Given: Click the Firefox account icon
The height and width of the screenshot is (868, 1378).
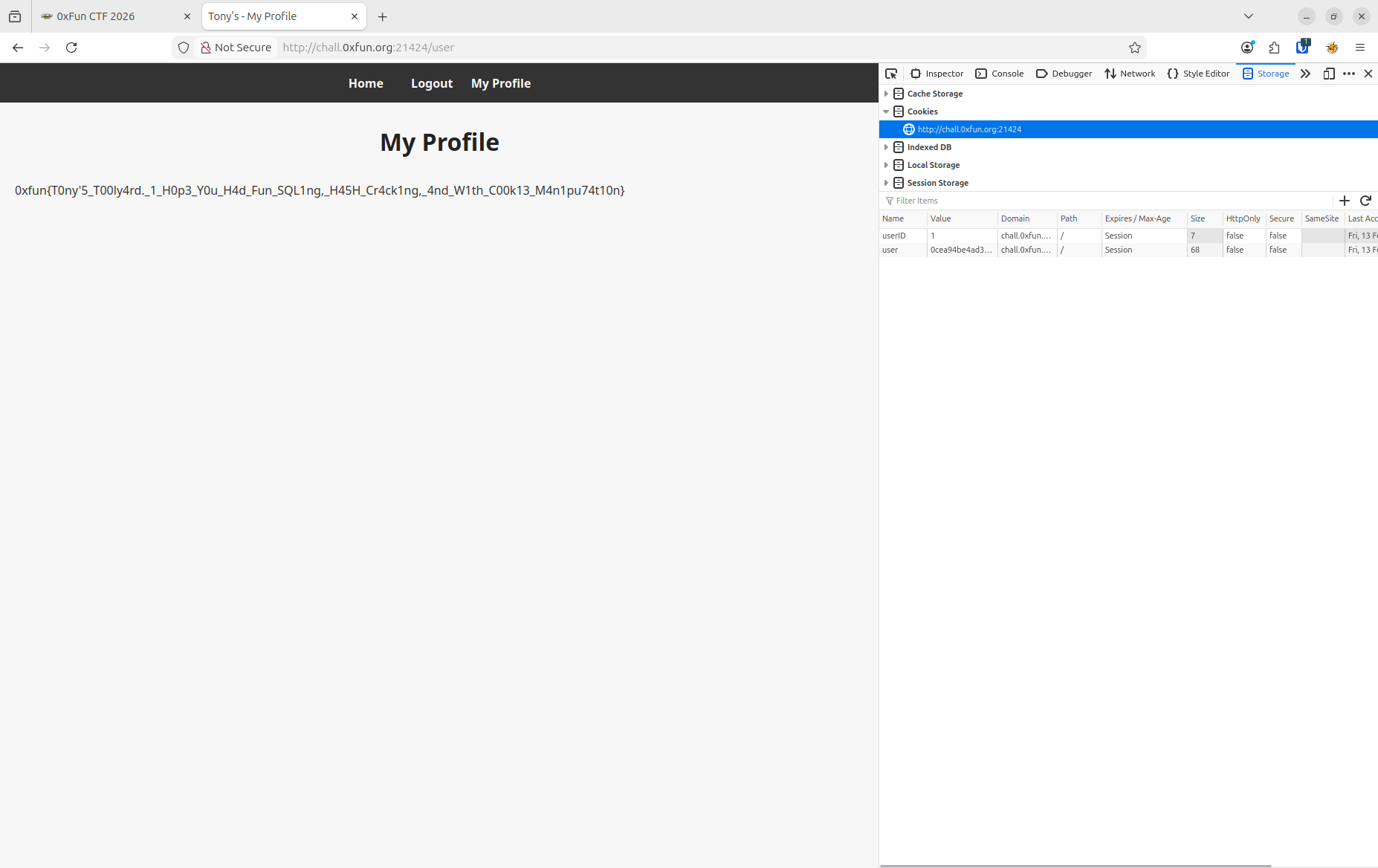Looking at the screenshot, I should click(x=1247, y=48).
